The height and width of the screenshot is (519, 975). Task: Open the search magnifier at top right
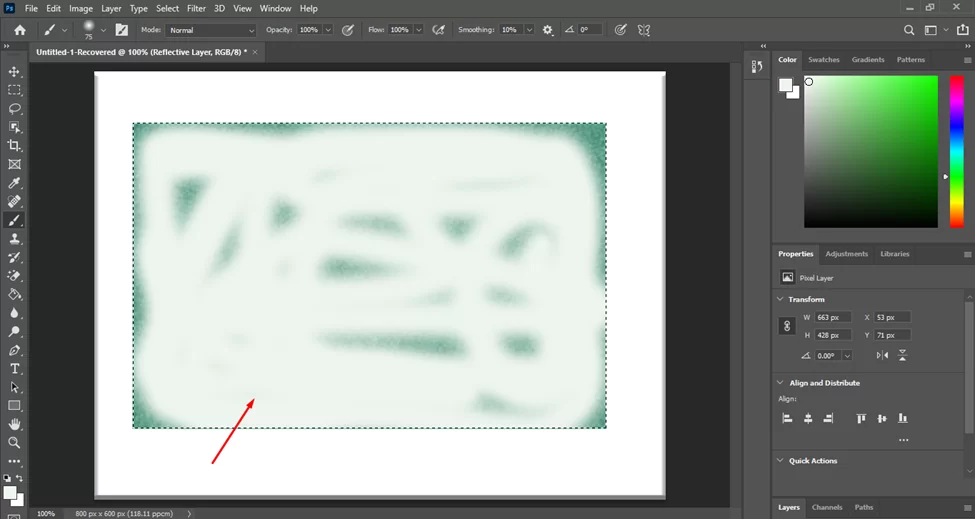(909, 30)
